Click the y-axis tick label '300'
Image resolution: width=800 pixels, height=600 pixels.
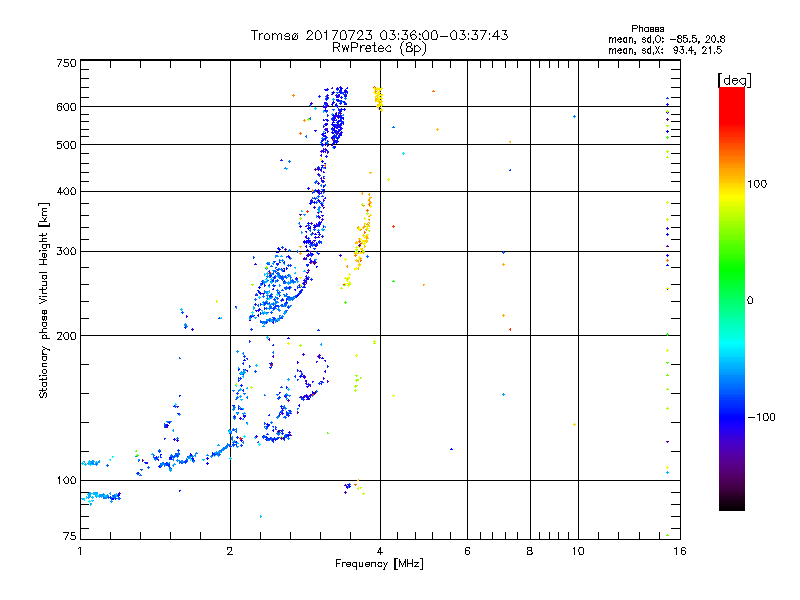66,252
